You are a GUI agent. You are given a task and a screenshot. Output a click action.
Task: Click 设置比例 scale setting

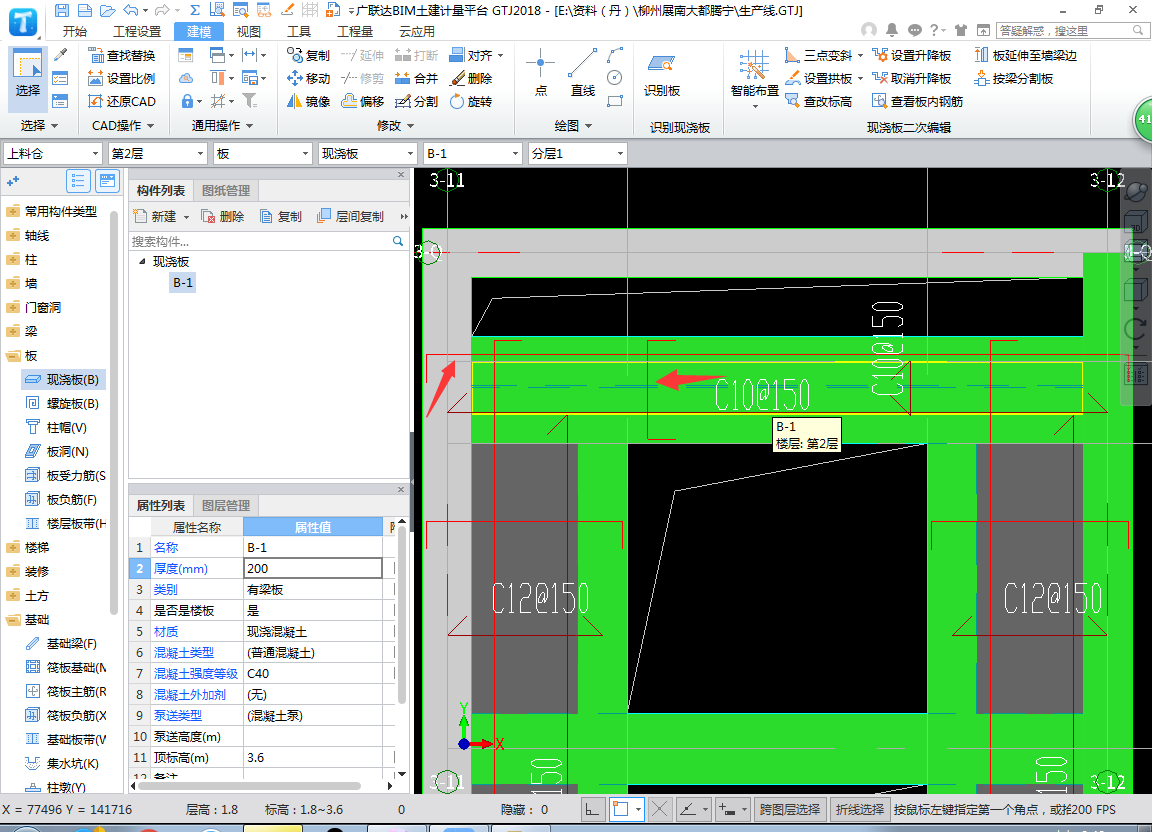click(122, 79)
